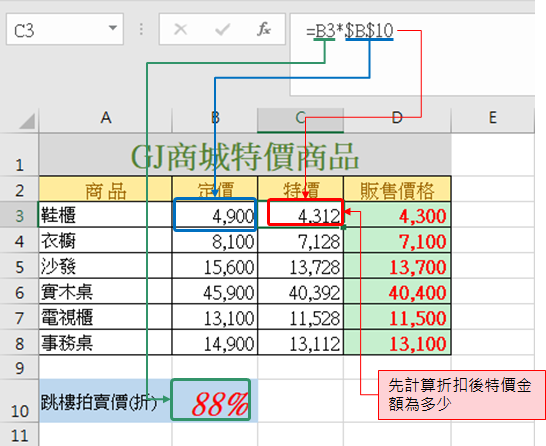
Task: Select the cell 電視櫃
Action: click(x=106, y=317)
